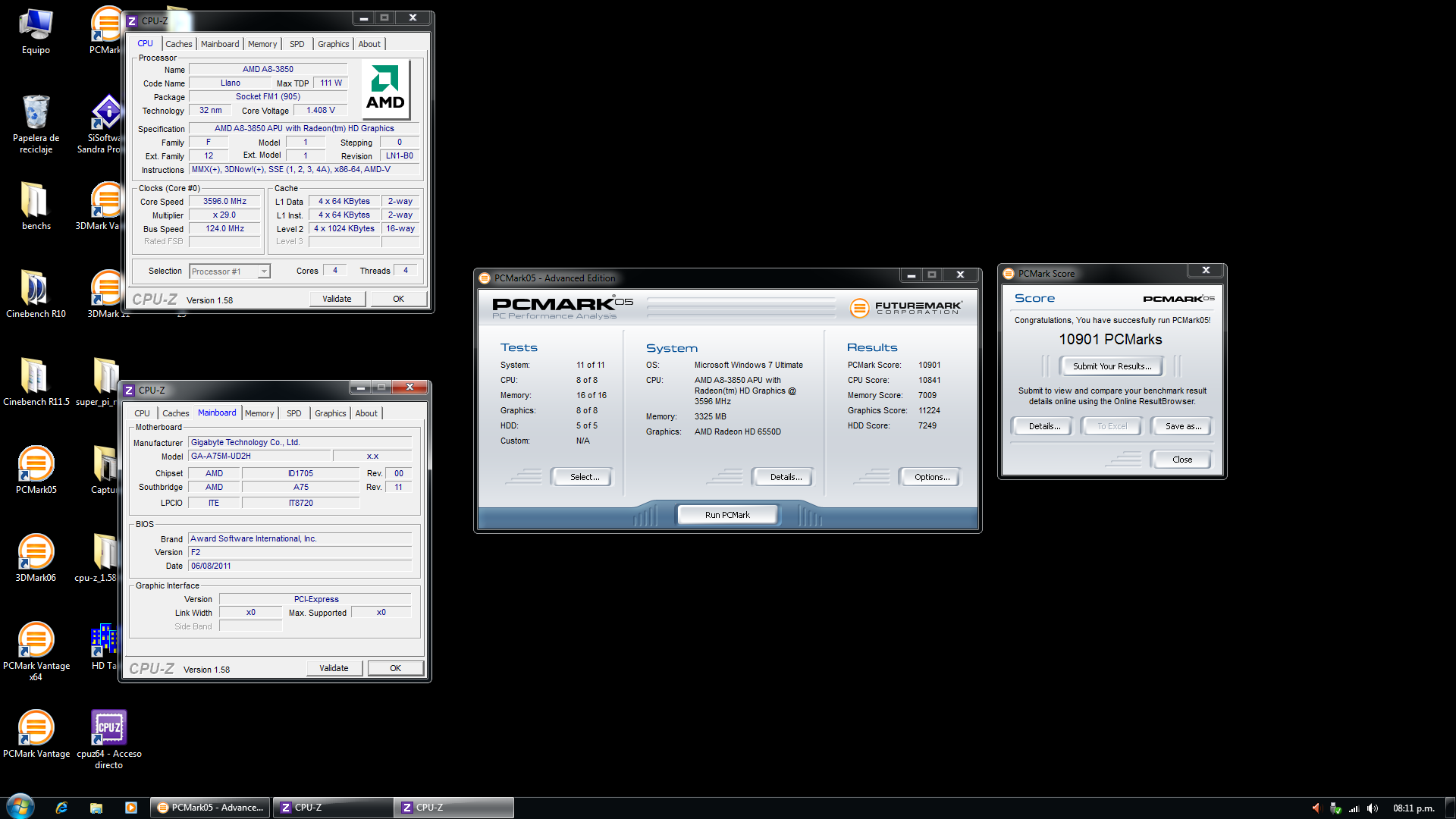The width and height of the screenshot is (1456, 819).
Task: Click OK in top CPU-Z window
Action: pos(399,299)
